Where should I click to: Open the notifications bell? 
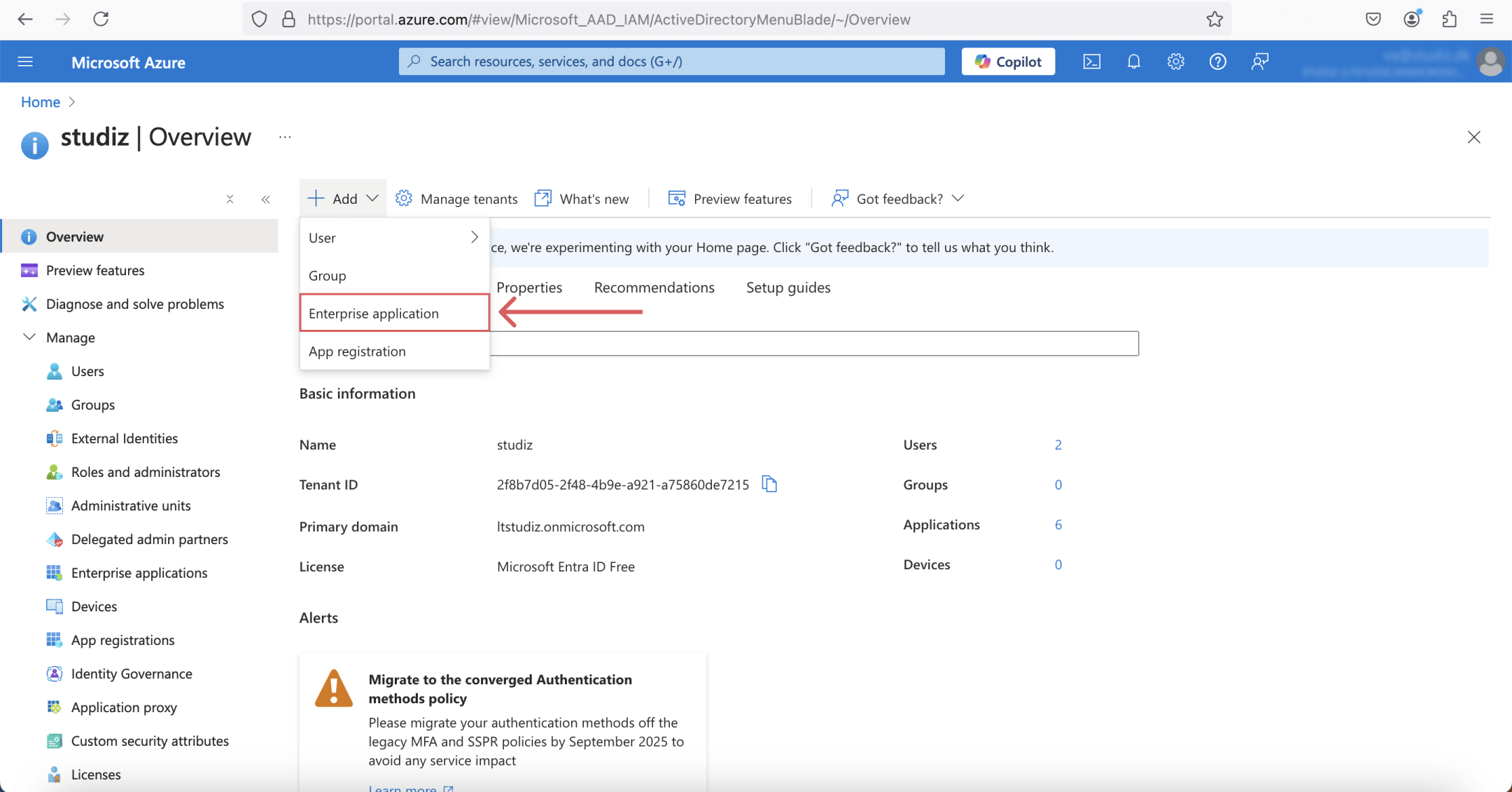(x=1134, y=62)
